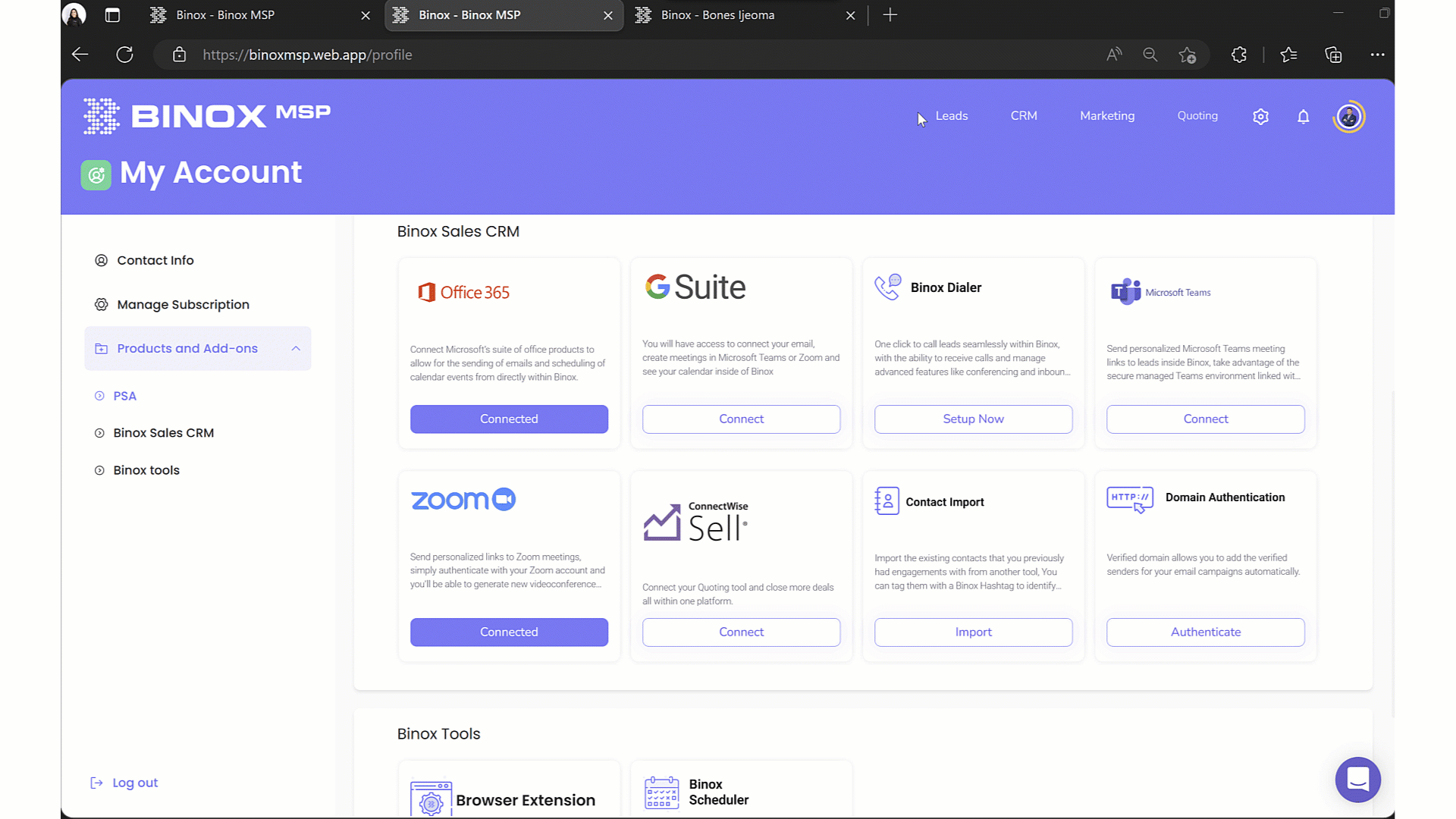Screen dimensions: 1456x819
Task: Click the G Suite logo
Action: click(x=695, y=287)
